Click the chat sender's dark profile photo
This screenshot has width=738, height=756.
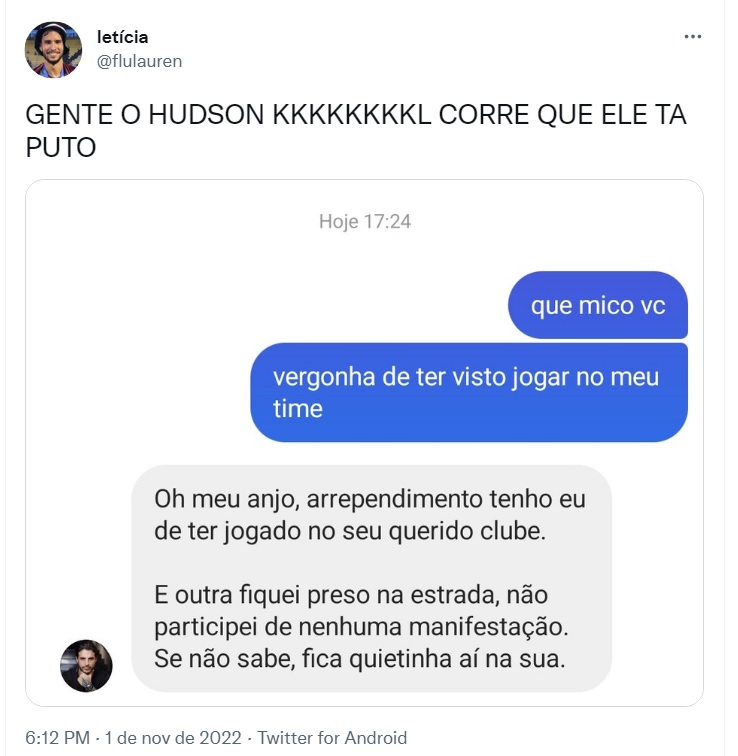(x=86, y=666)
